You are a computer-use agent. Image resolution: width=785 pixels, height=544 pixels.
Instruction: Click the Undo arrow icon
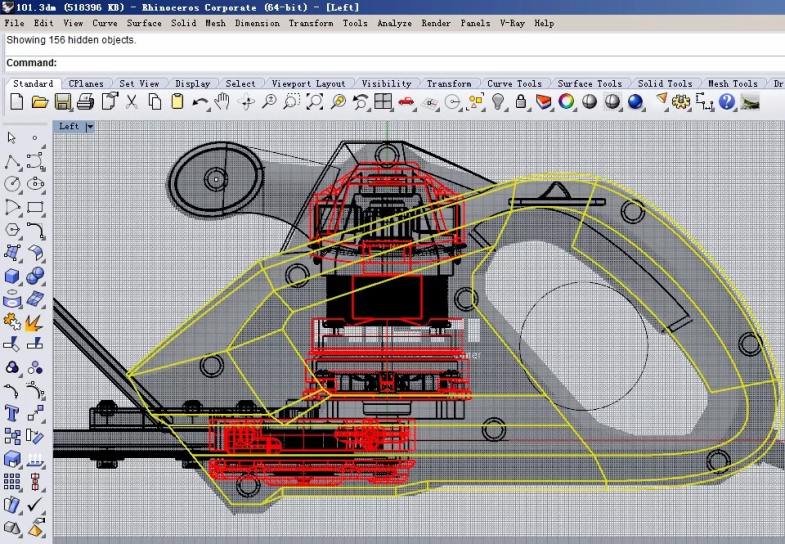pyautogui.click(x=200, y=102)
